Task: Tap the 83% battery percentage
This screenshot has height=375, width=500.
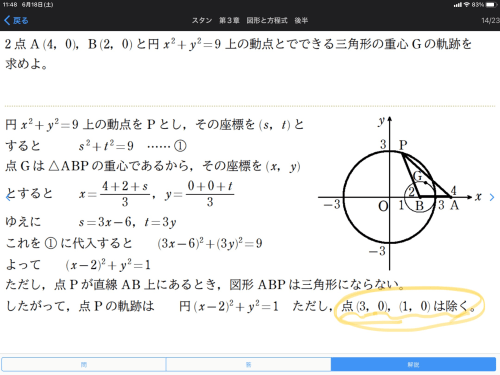Action: [x=478, y=5]
